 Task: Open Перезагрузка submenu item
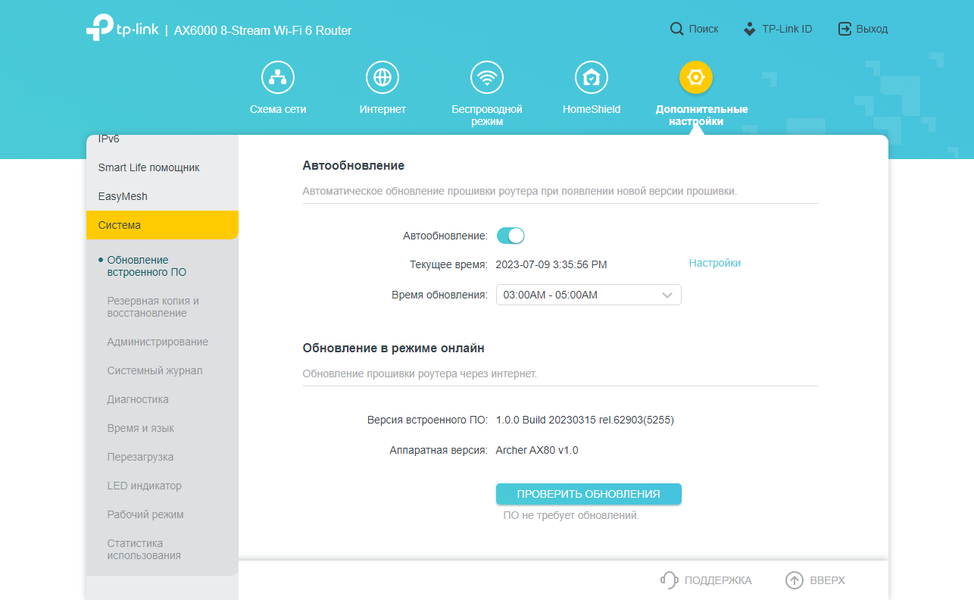pyautogui.click(x=140, y=457)
